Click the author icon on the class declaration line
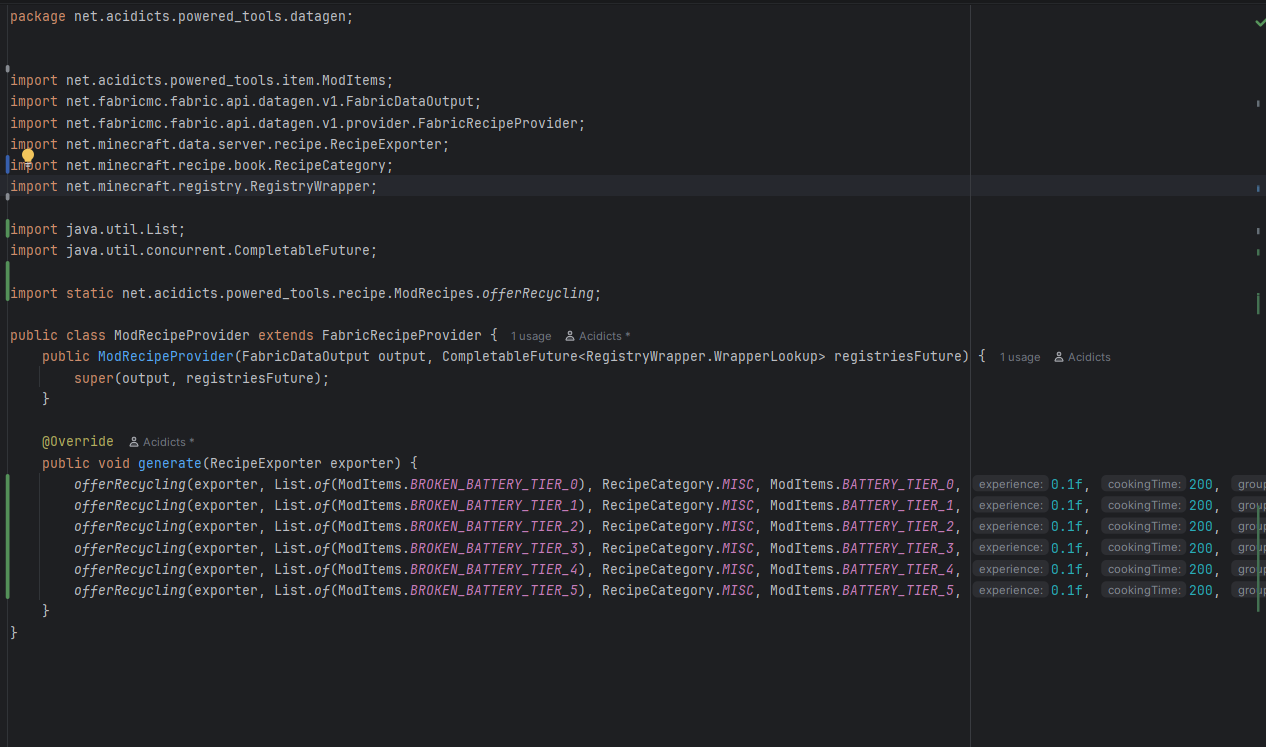 [570, 336]
